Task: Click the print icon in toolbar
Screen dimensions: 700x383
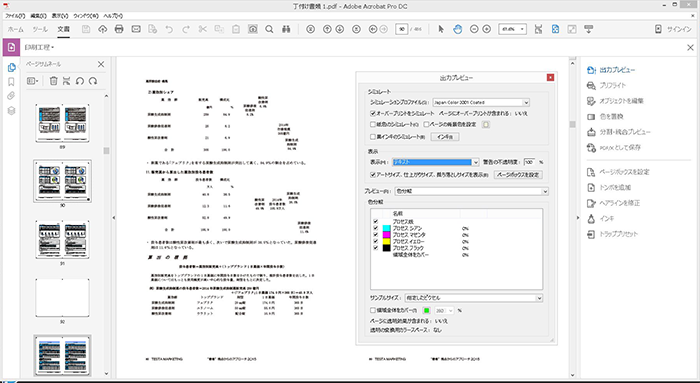Action: (x=119, y=29)
